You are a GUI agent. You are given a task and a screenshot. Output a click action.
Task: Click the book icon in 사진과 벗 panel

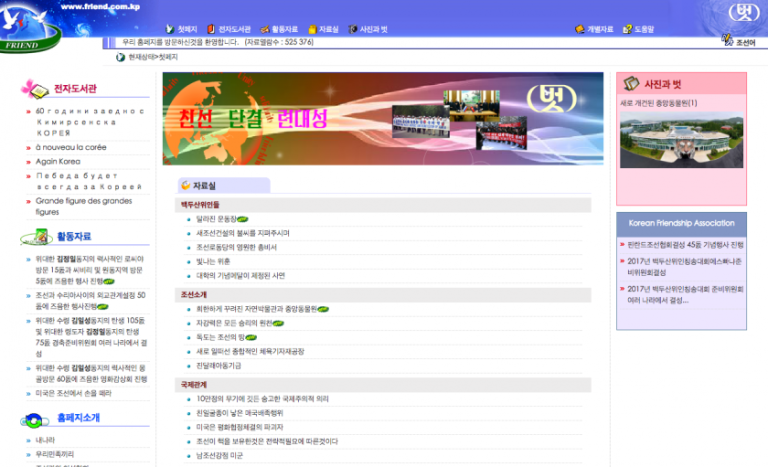click(631, 84)
